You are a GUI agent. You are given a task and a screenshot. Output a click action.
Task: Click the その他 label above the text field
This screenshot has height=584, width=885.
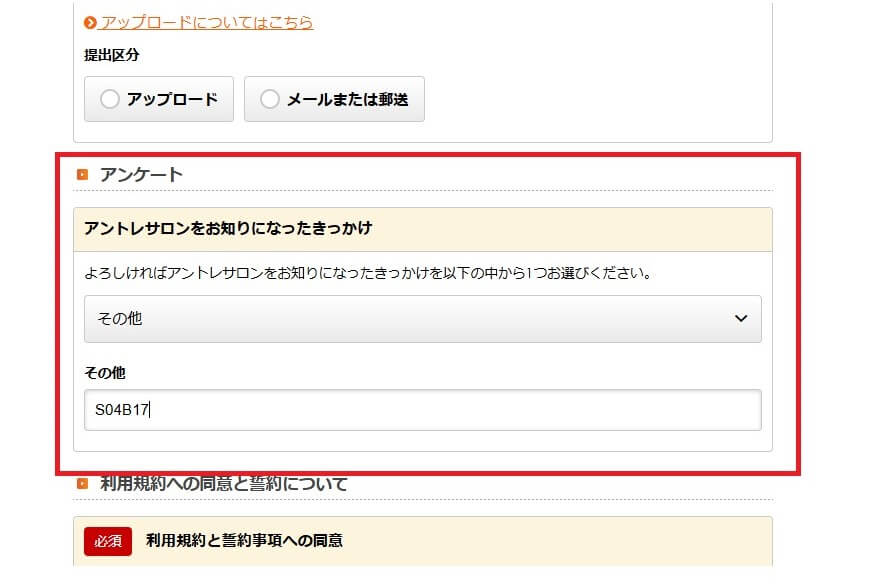(105, 373)
